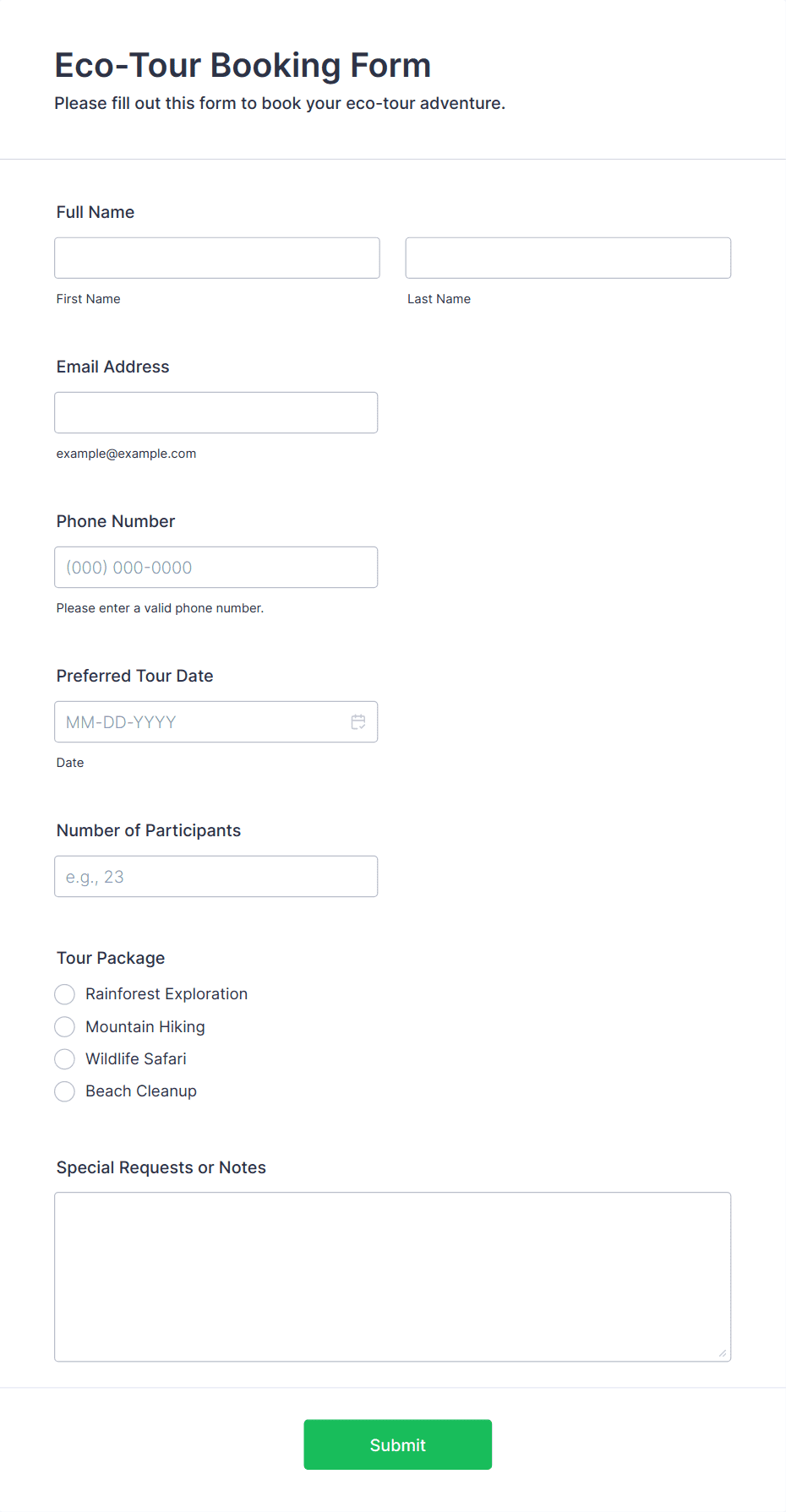Click the Phone Number input field
The height and width of the screenshot is (1512, 786).
pyautogui.click(x=216, y=567)
